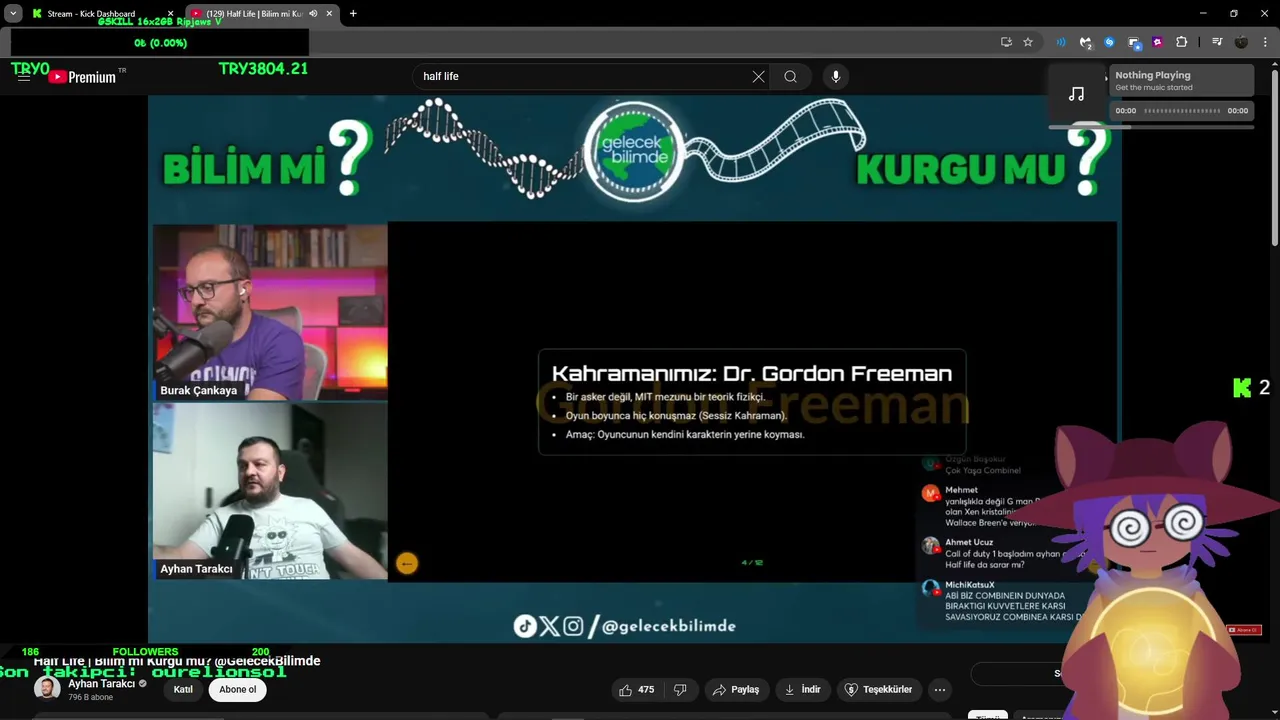Close the Half Life YouTube tab
This screenshot has width=1280, height=720.
pos(329,14)
